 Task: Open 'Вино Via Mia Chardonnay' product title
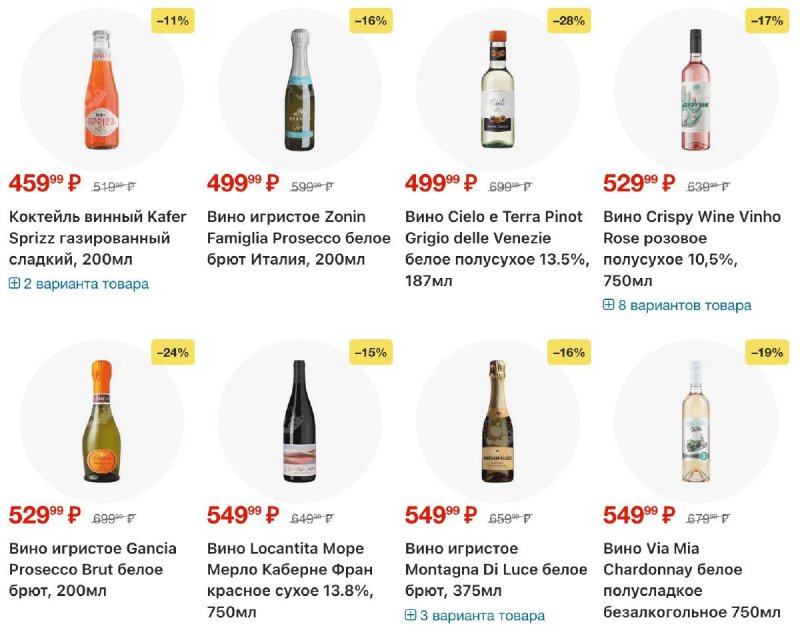(691, 580)
